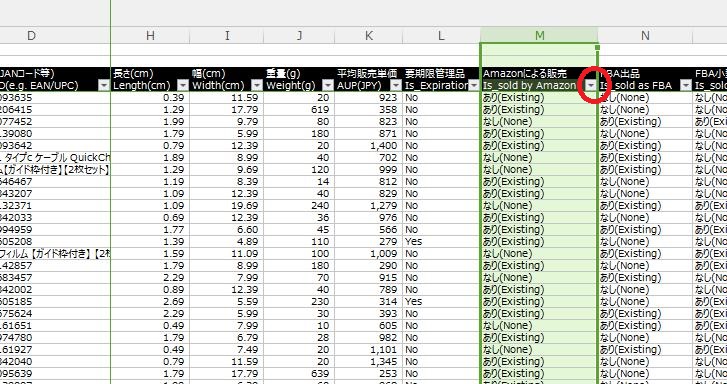This screenshot has height=384, width=727.
Task: Click the AUP cell showing 1,400
Action: point(369,146)
